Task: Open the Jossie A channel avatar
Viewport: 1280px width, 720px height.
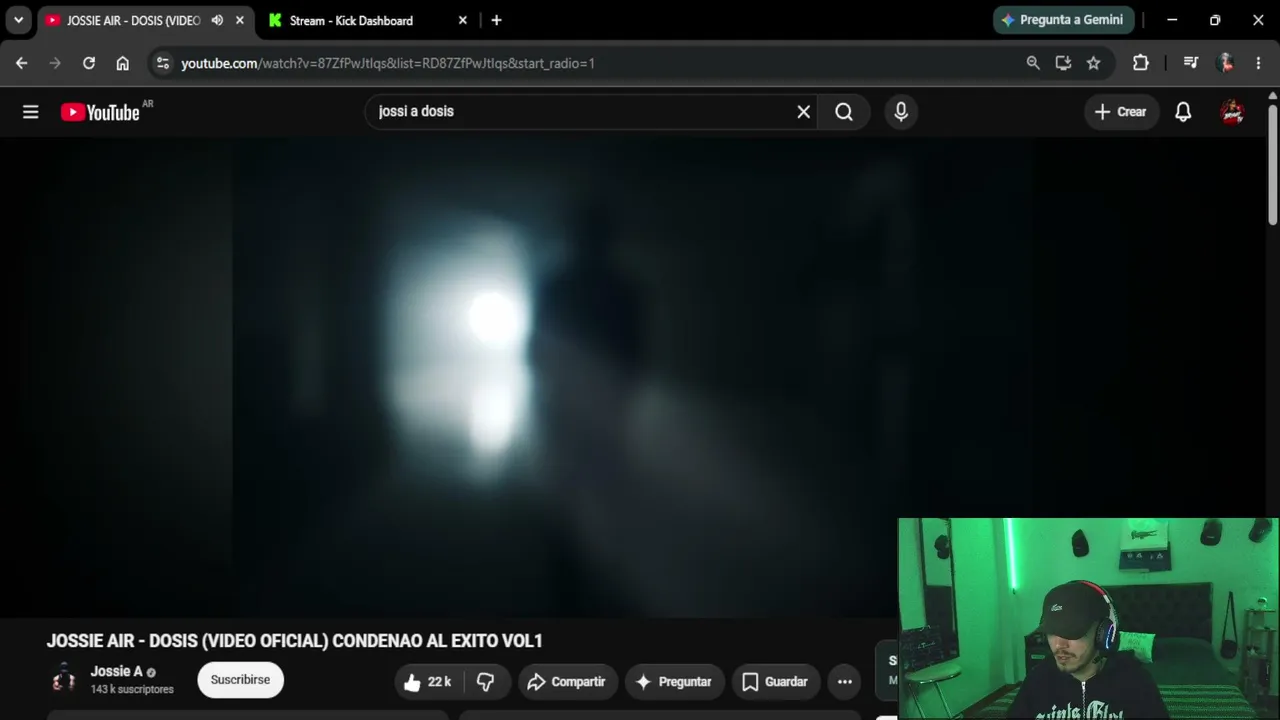Action: [x=64, y=680]
